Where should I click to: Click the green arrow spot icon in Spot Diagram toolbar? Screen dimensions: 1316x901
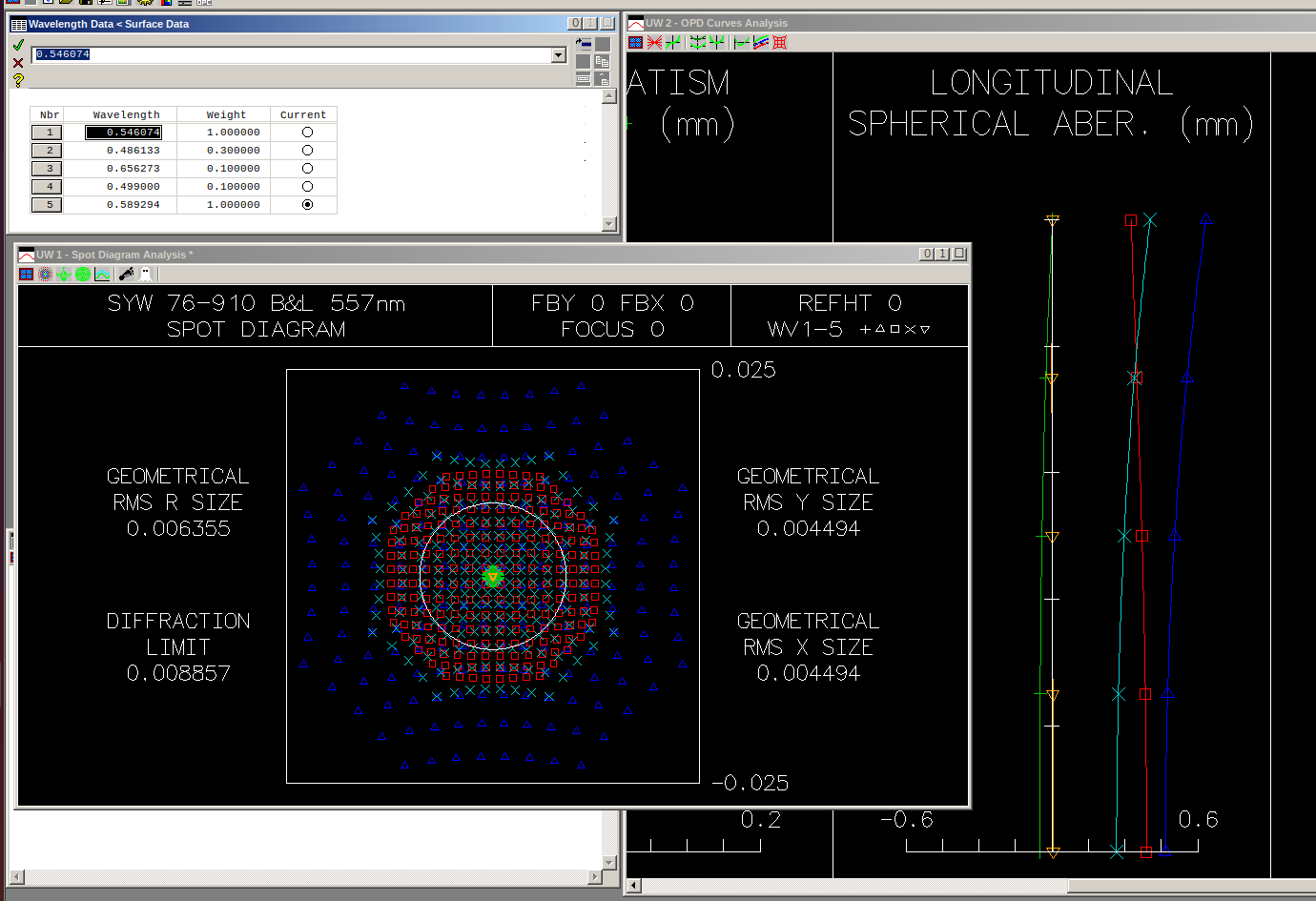click(64, 275)
